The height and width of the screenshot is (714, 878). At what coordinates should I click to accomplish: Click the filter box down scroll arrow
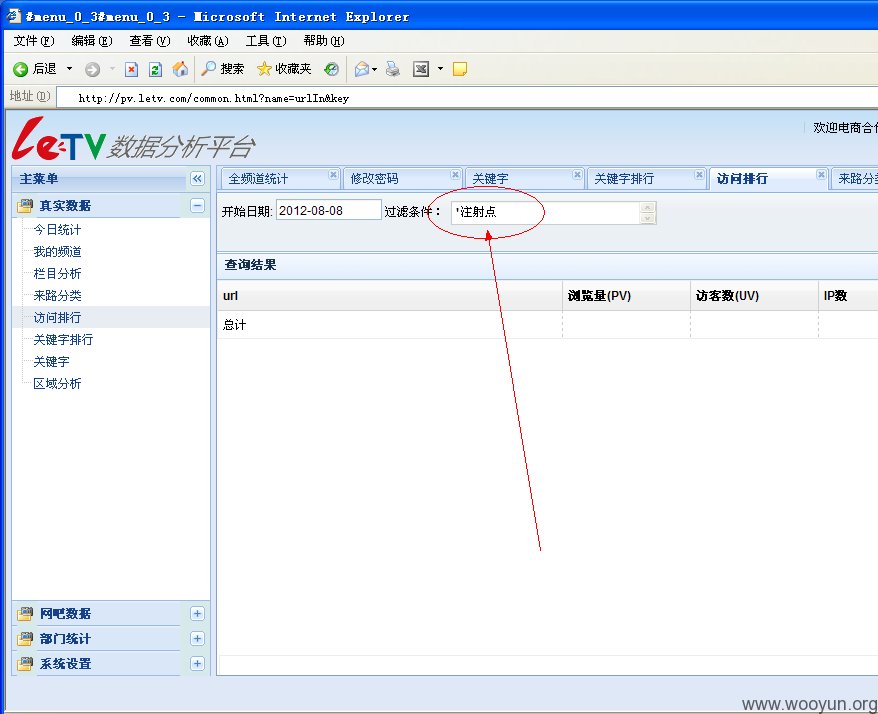(648, 218)
